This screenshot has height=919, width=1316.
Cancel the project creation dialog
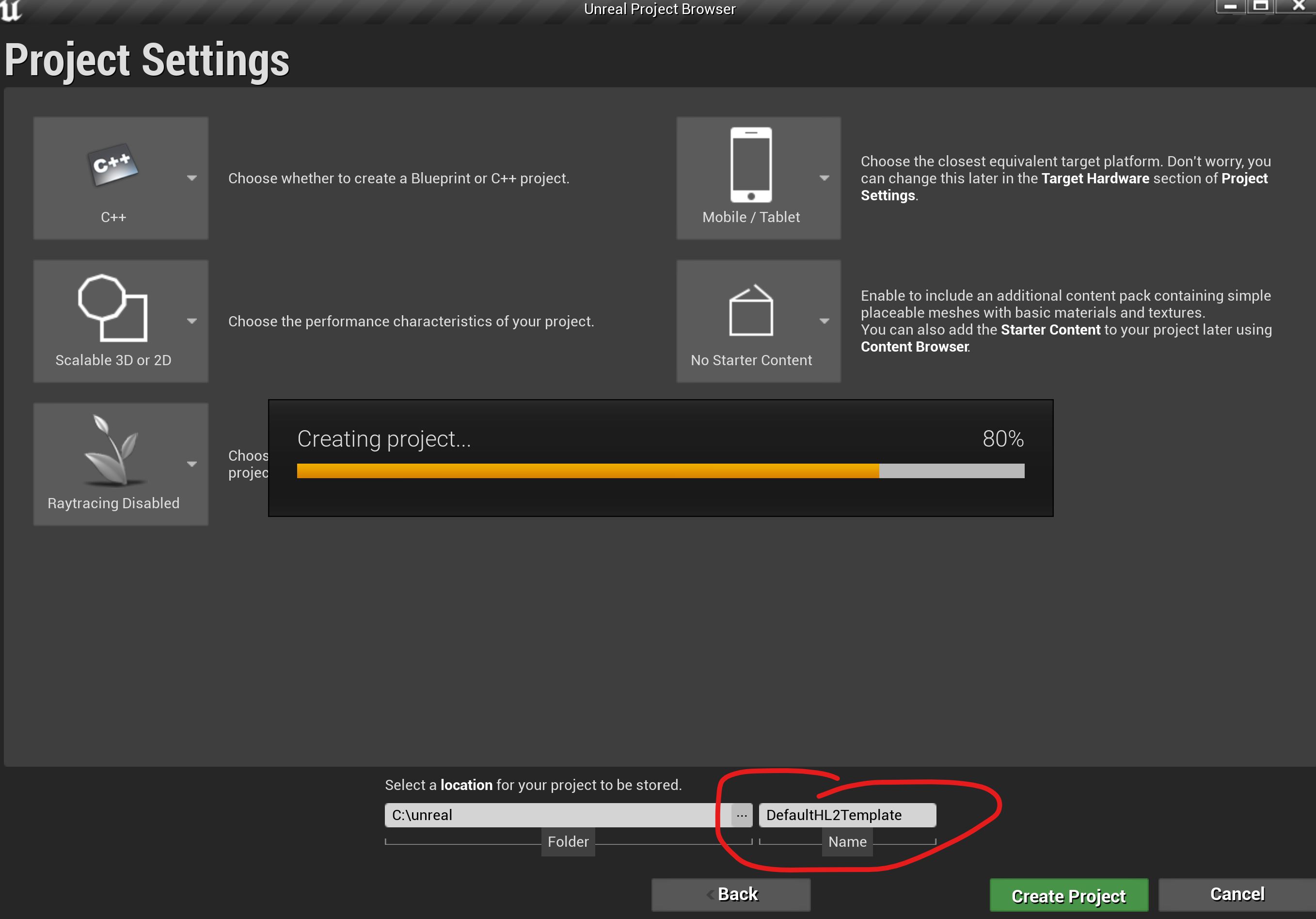[1237, 894]
